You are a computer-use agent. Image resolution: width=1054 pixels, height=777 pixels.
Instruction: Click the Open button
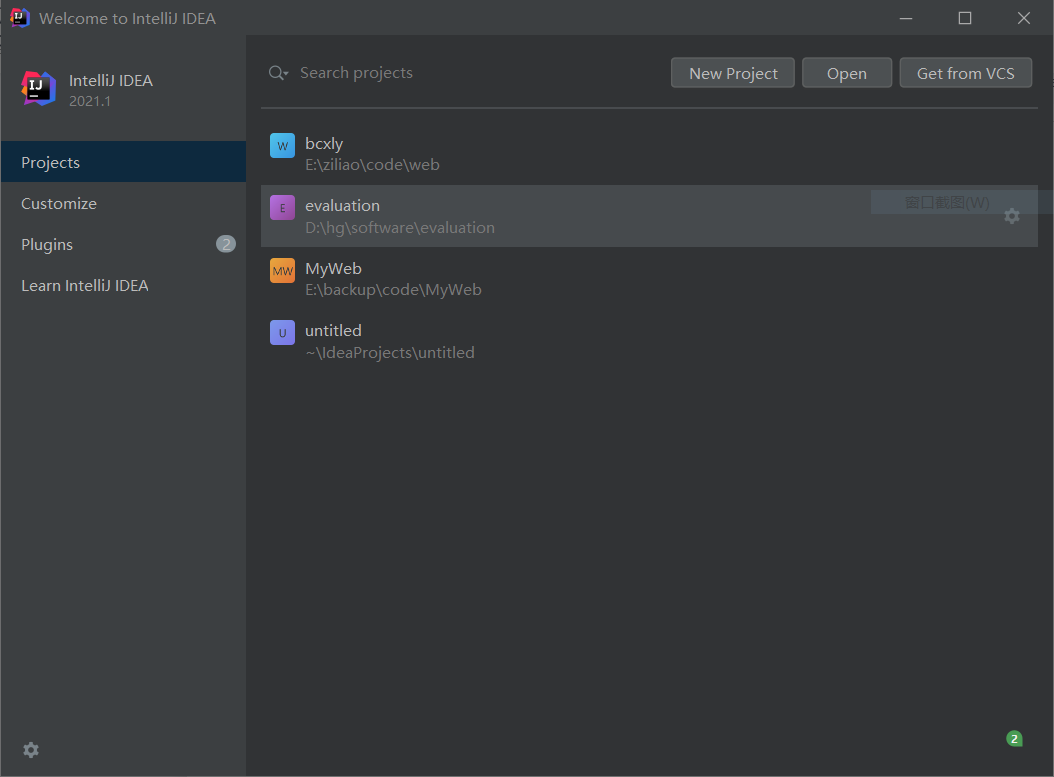click(x=847, y=73)
